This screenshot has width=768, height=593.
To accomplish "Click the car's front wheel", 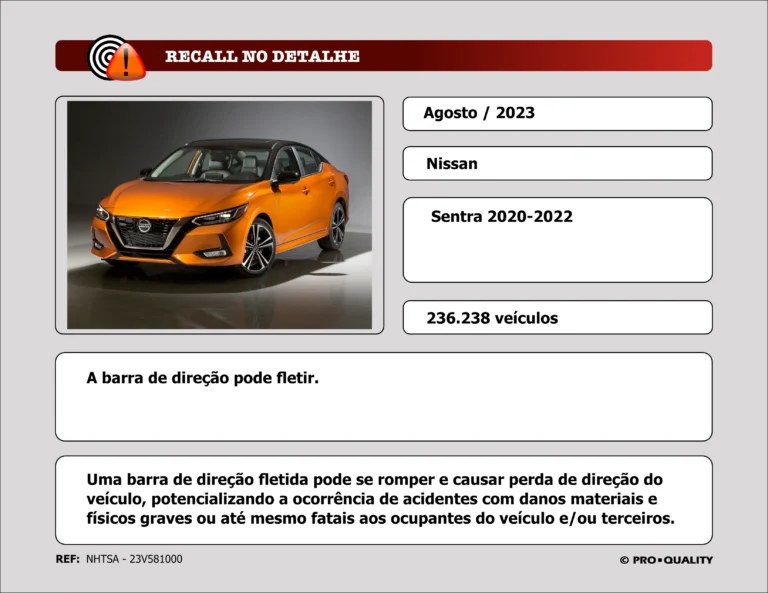I will click(257, 246).
